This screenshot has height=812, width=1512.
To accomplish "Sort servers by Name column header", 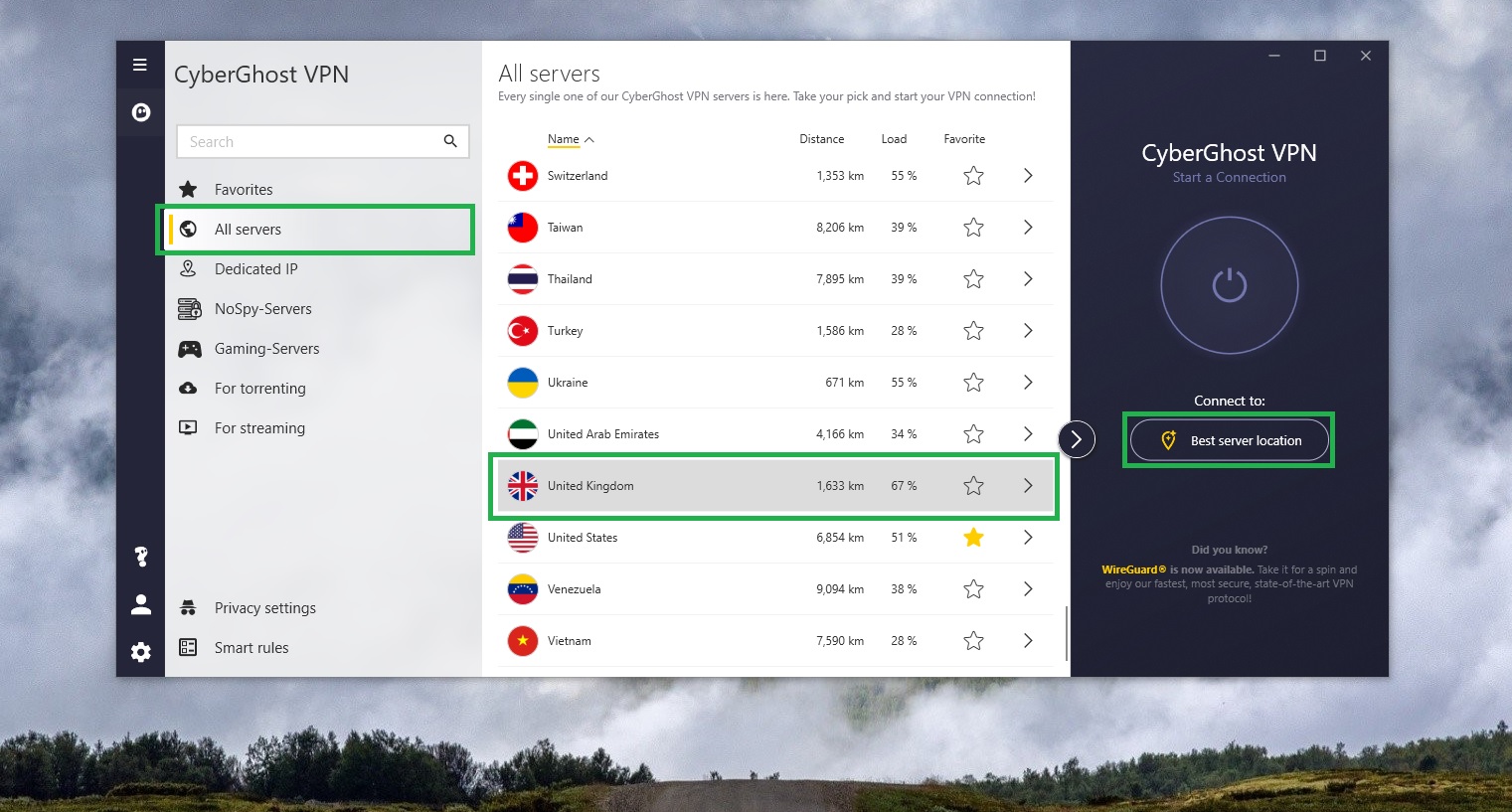I will 564,139.
